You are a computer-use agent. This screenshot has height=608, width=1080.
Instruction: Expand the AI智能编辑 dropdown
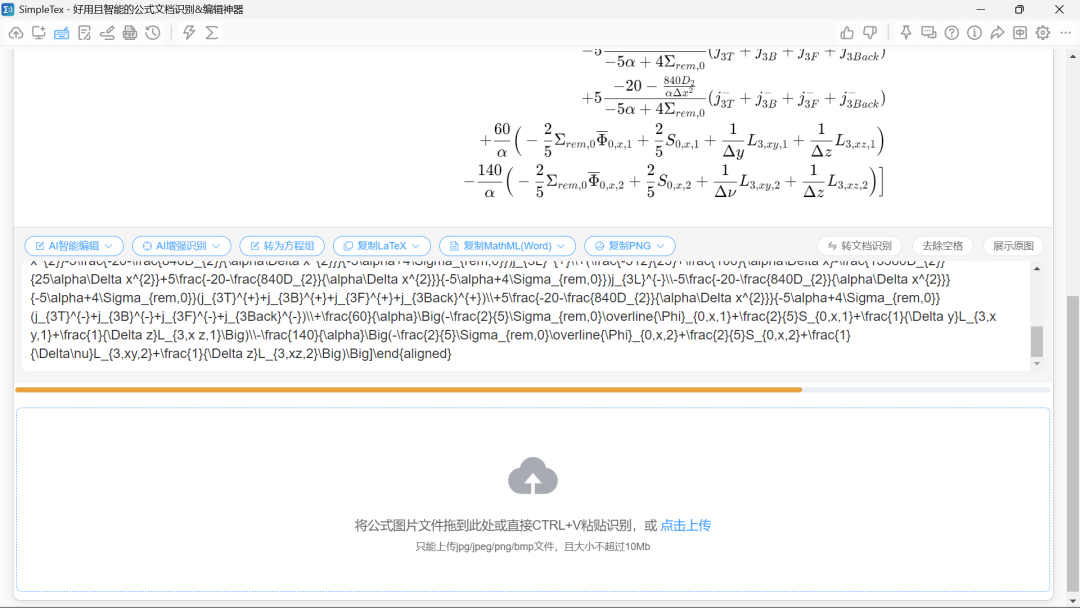[x=74, y=246]
